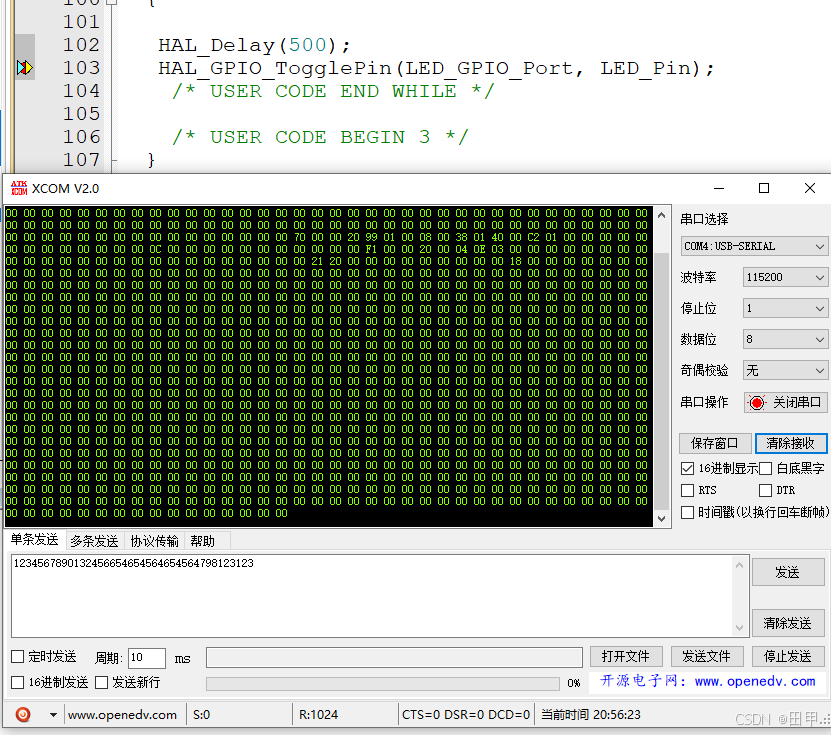This screenshot has width=831, height=735.
Task: Select the 单条发送 tab
Action: coord(34,539)
